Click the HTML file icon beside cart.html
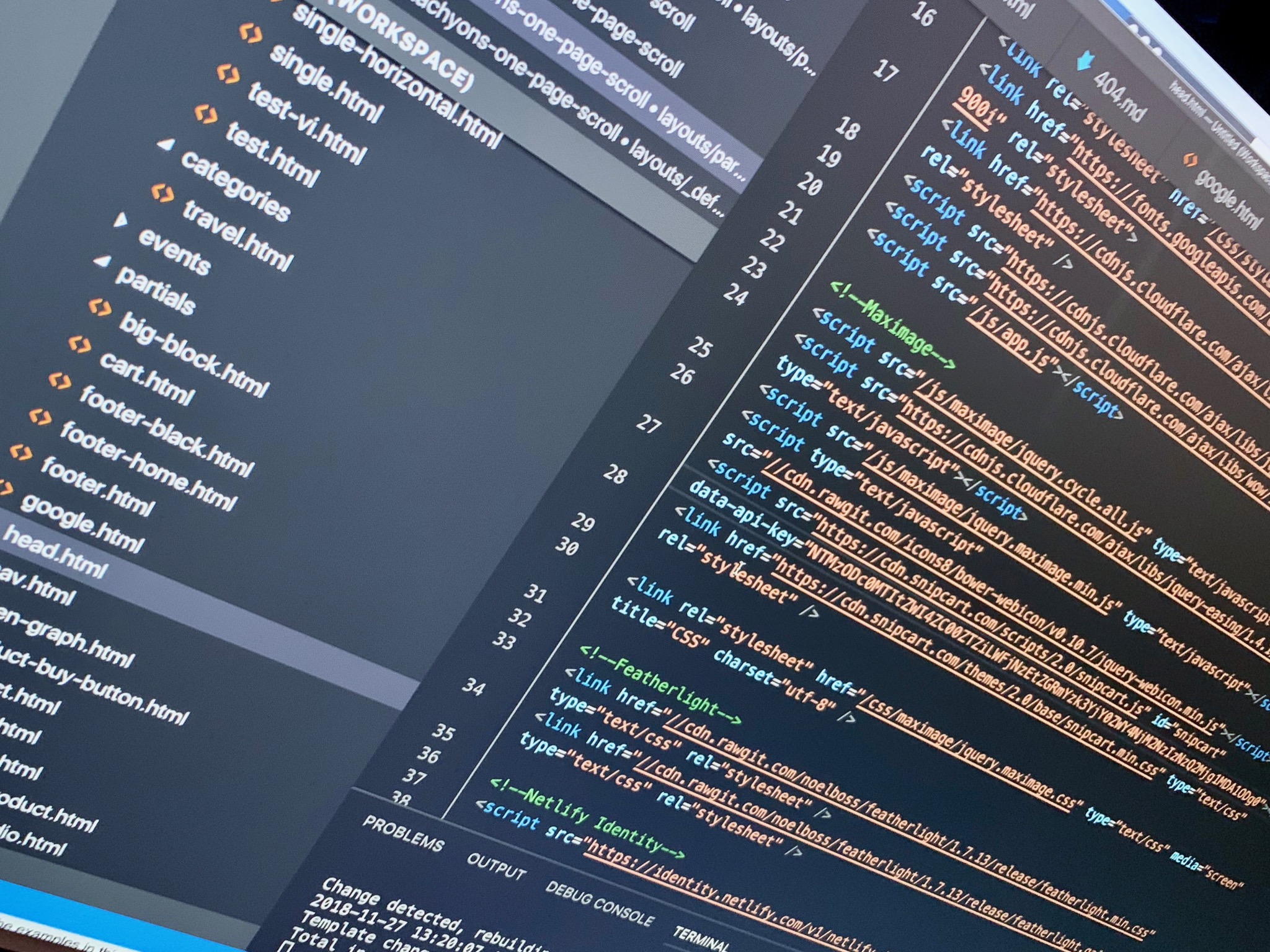 tap(79, 344)
